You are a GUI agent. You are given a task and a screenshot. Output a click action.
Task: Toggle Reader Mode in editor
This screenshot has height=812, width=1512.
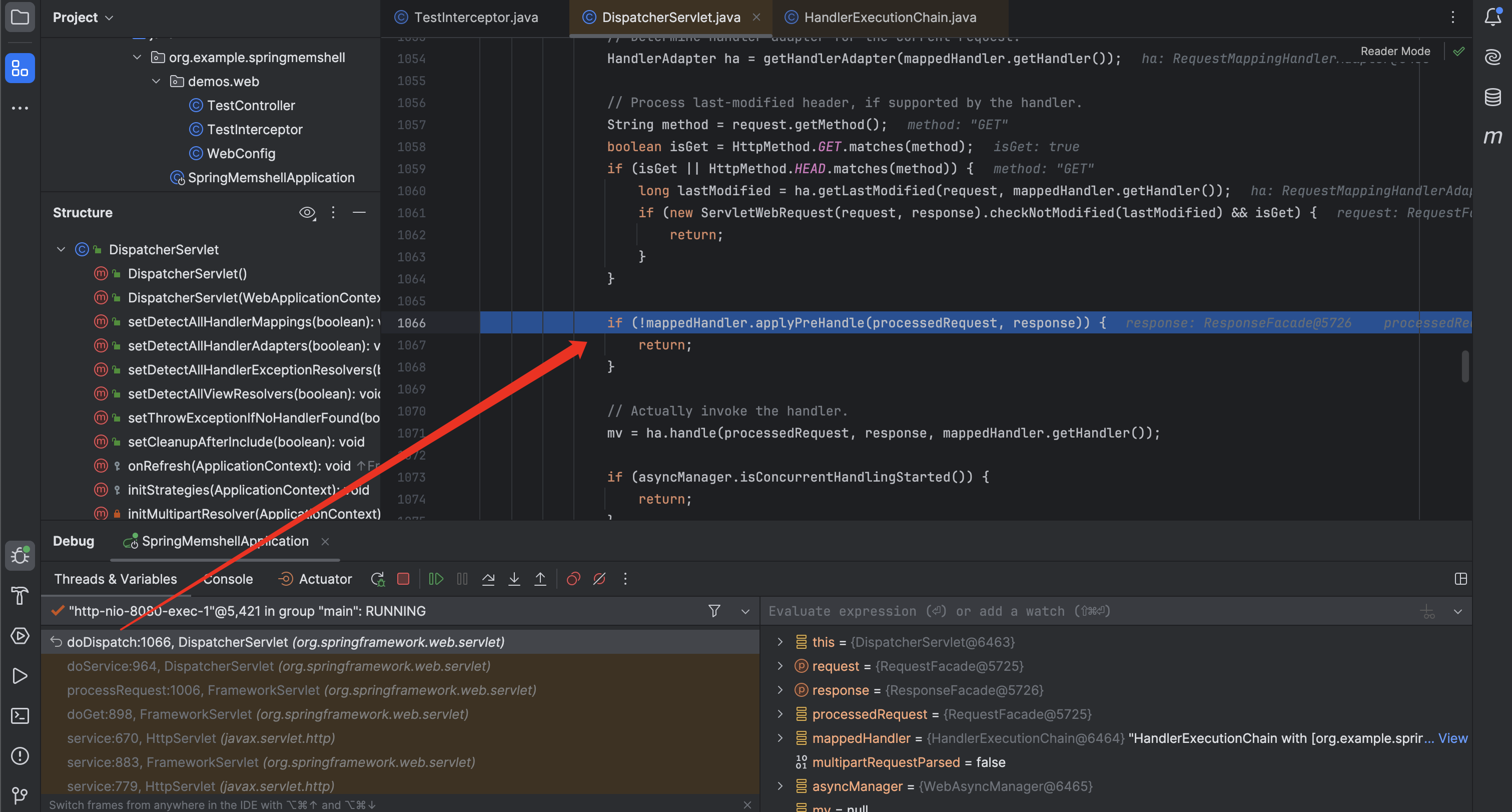point(1395,51)
